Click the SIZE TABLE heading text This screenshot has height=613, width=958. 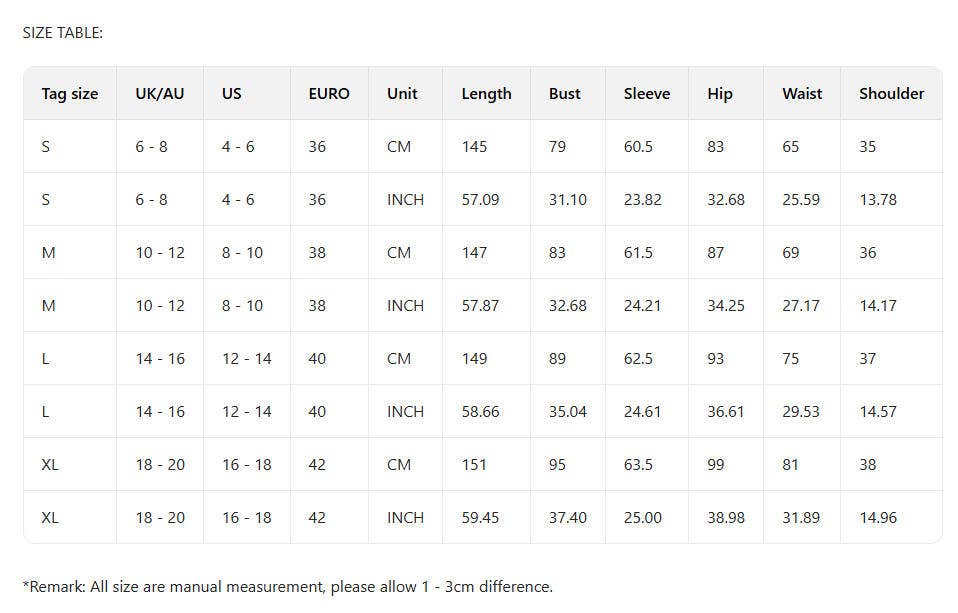click(63, 33)
